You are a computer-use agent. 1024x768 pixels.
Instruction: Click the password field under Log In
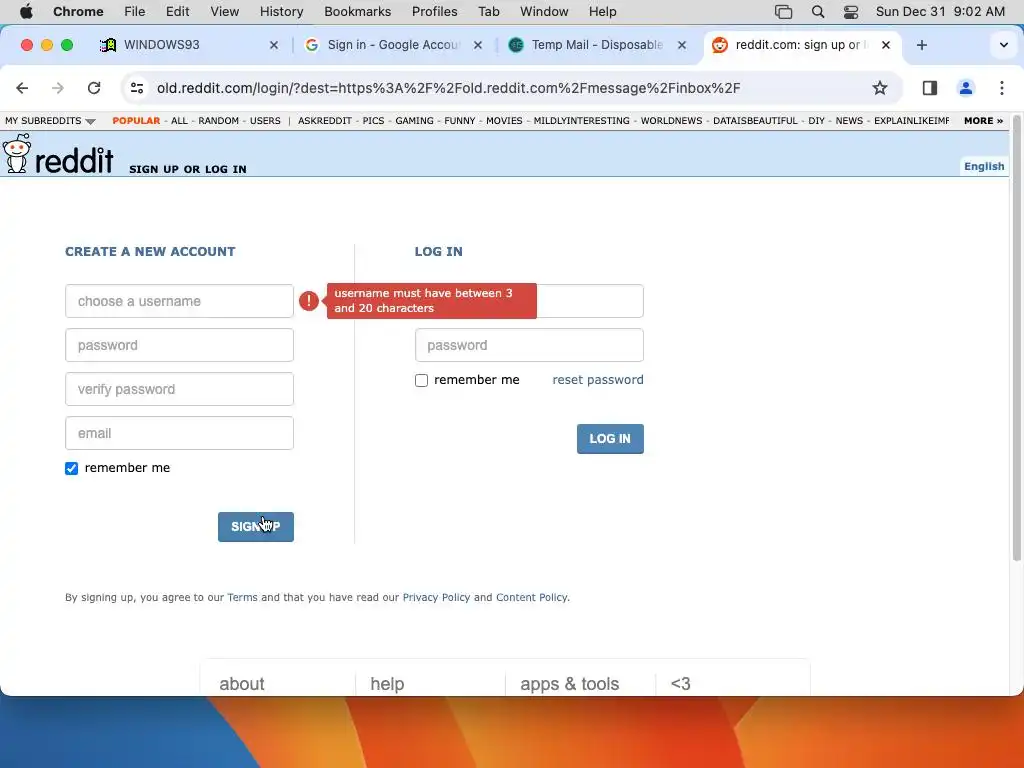coord(529,345)
